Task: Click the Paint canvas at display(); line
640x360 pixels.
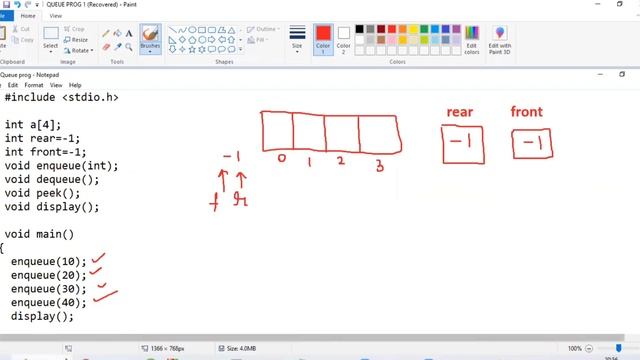Action: pyautogui.click(x=42, y=316)
